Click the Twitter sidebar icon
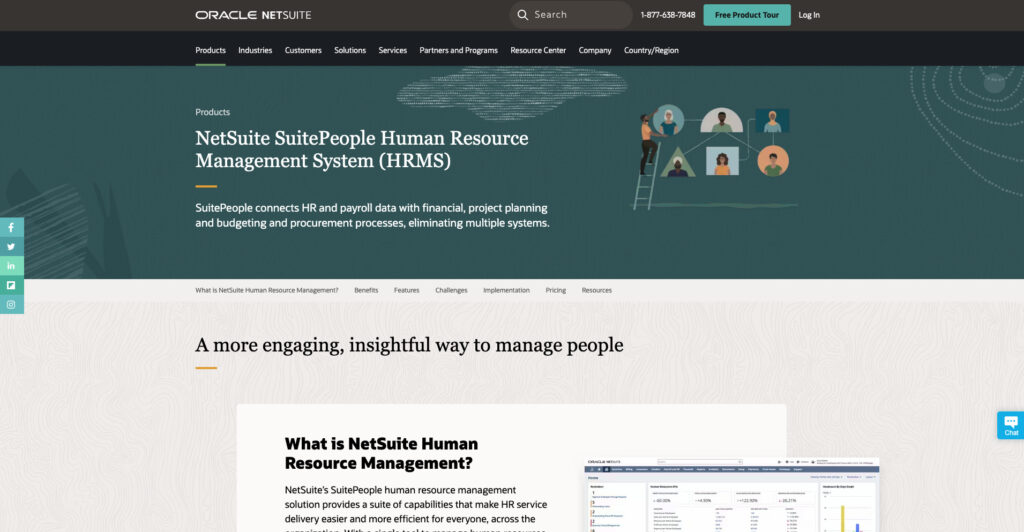Viewport: 1024px width, 532px height. [11, 247]
